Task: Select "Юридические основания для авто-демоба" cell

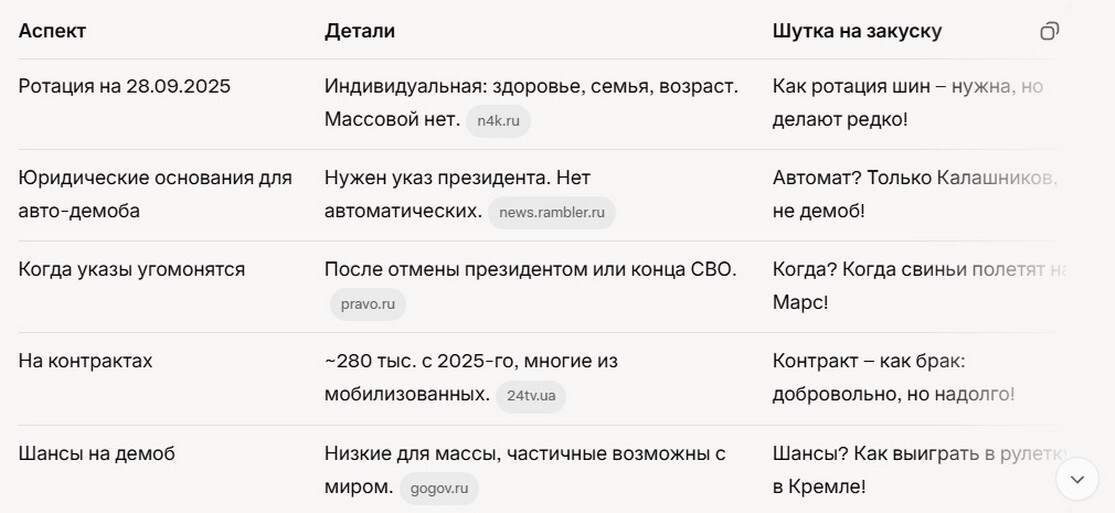Action: tap(155, 194)
